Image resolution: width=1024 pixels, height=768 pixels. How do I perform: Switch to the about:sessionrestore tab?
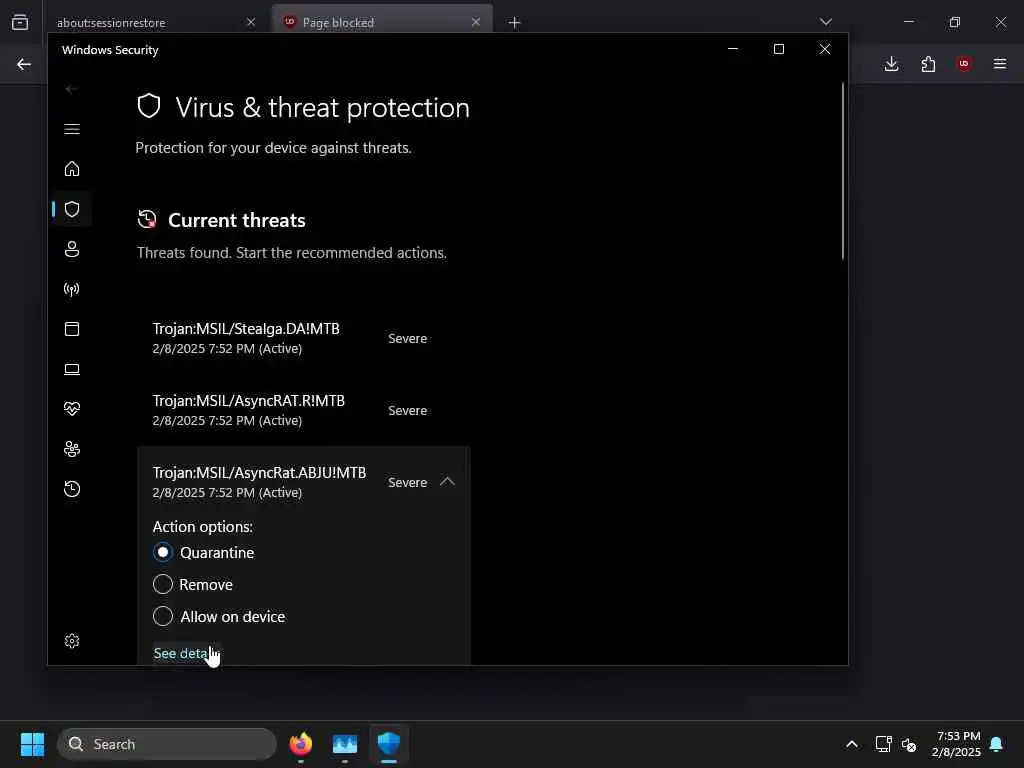point(155,23)
